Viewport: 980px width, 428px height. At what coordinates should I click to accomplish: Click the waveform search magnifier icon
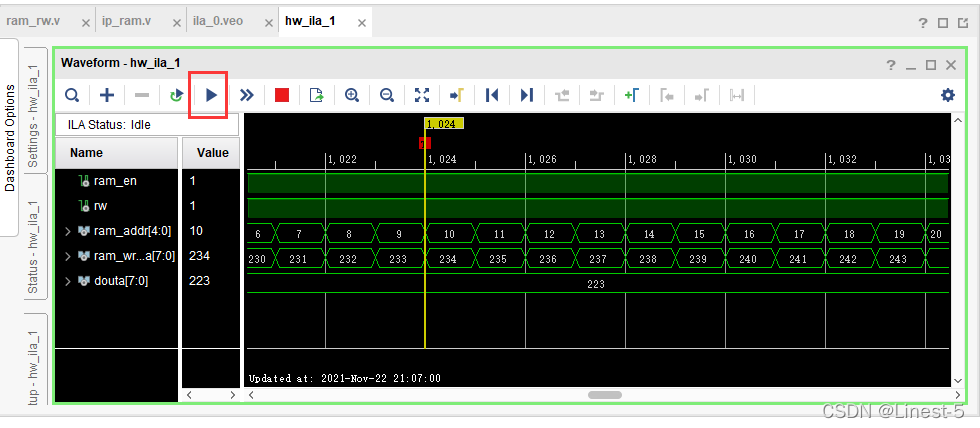(x=72, y=95)
